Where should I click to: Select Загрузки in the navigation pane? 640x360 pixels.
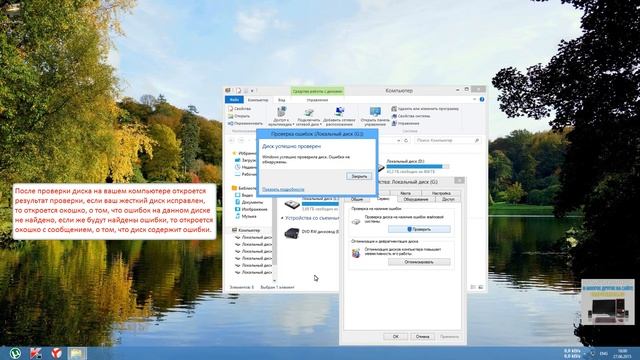(246, 160)
